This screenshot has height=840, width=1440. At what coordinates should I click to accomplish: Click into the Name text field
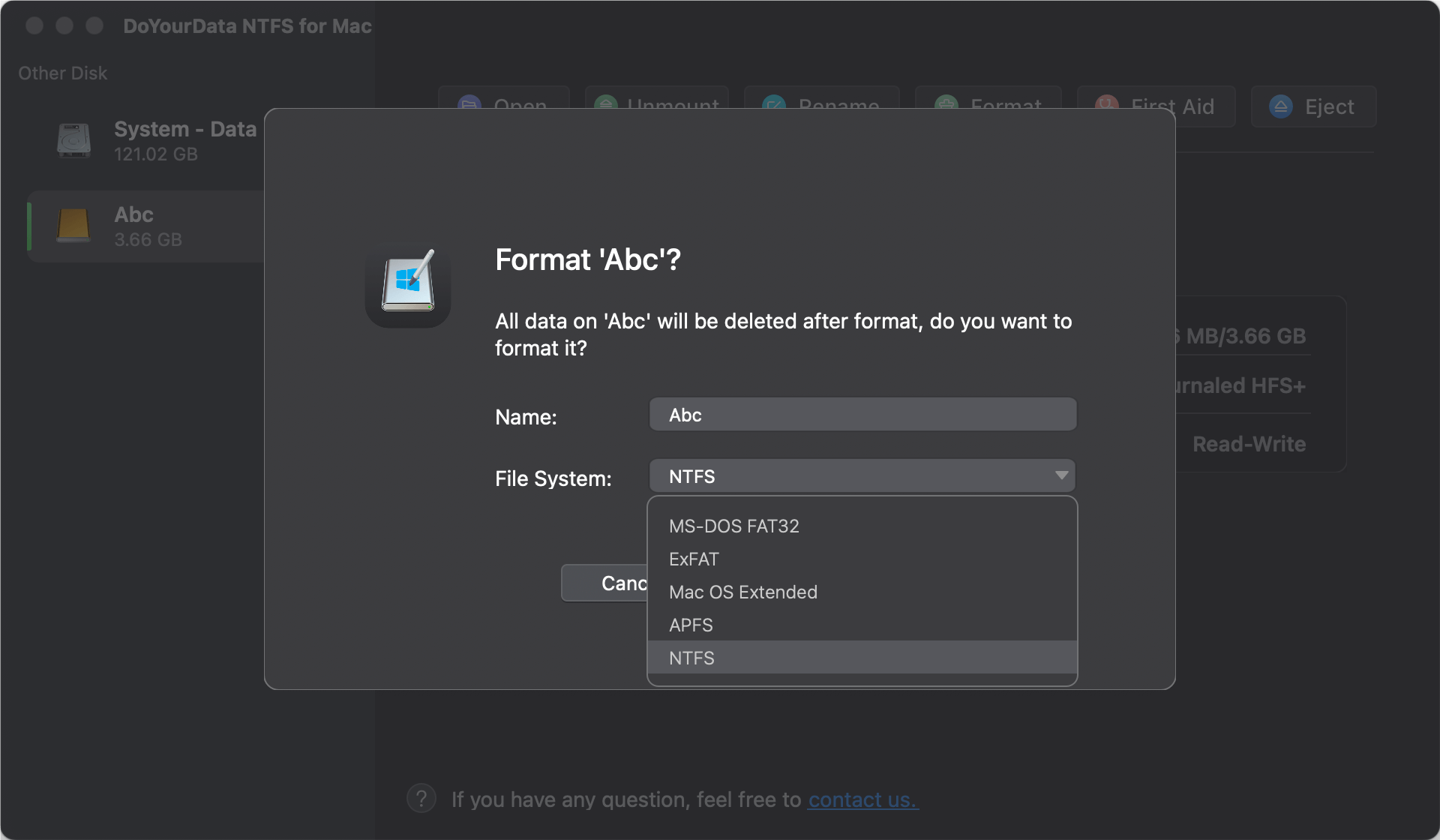[x=862, y=415]
